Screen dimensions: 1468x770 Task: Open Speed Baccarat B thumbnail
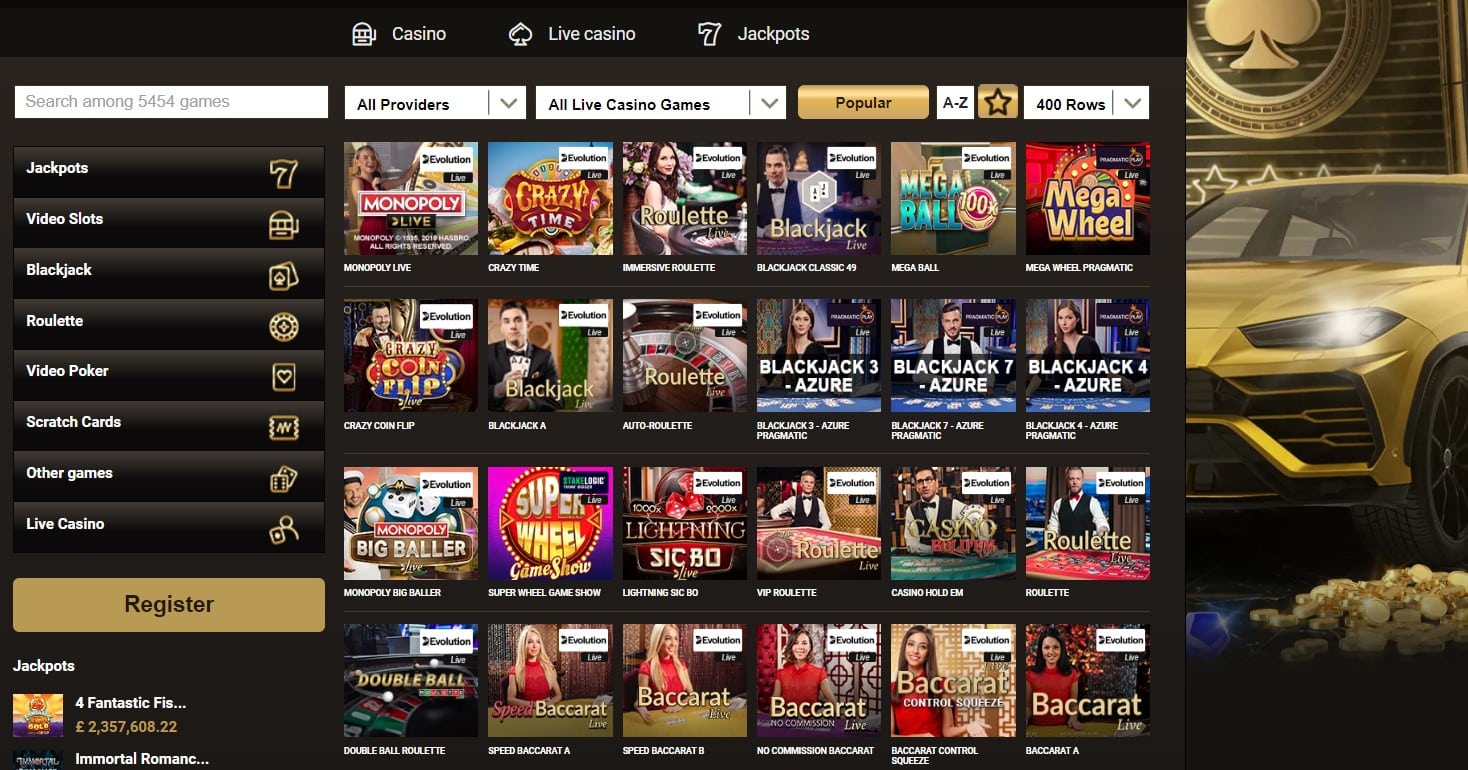[685, 680]
